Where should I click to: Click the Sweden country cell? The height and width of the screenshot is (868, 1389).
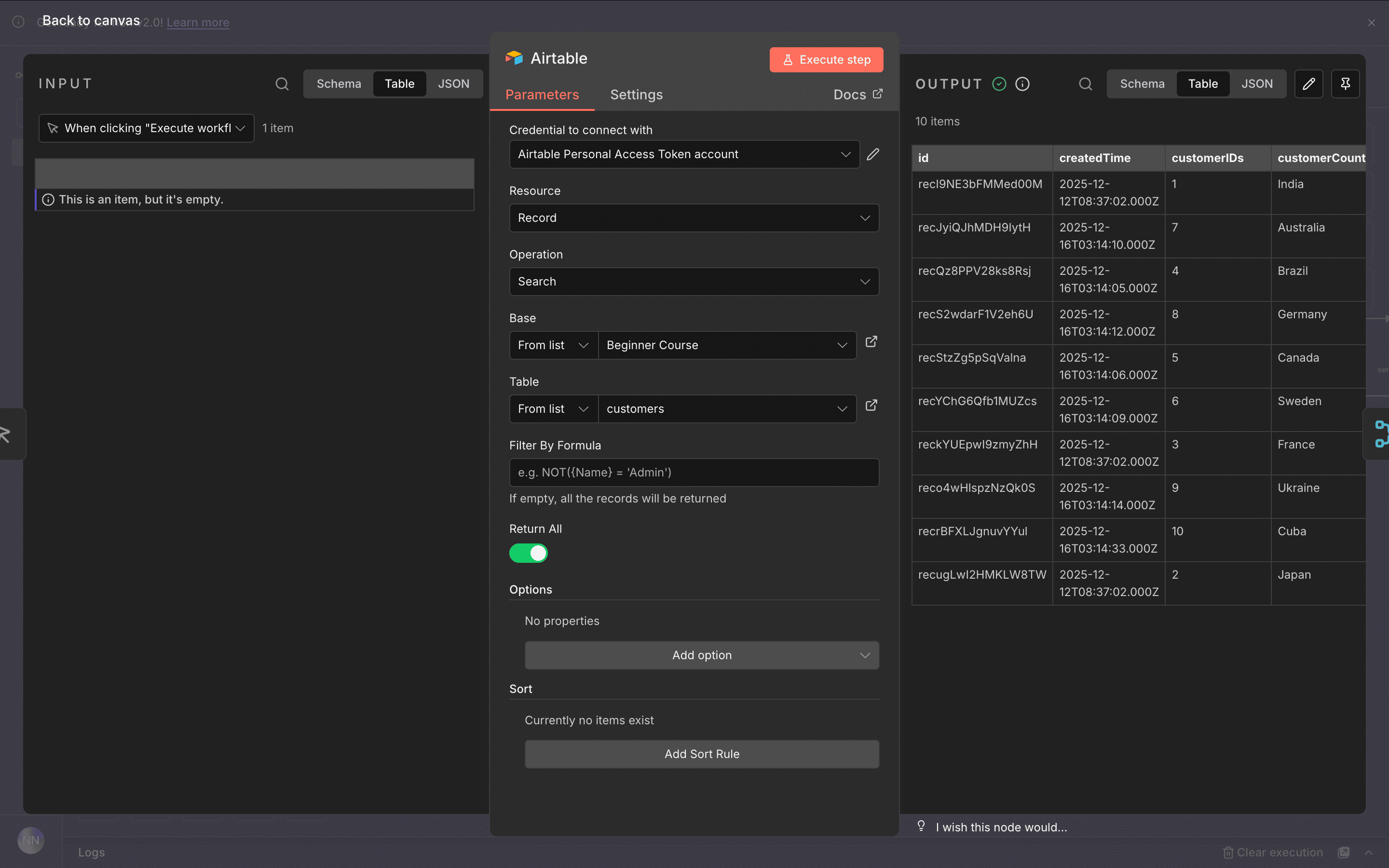pyautogui.click(x=1319, y=410)
